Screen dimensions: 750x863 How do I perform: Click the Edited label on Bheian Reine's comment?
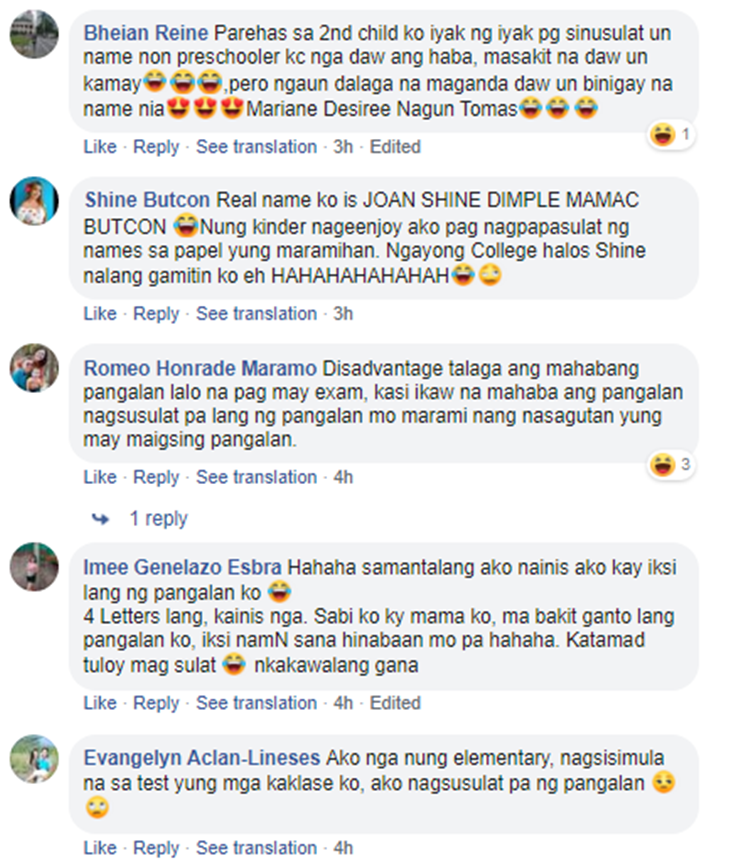395,147
